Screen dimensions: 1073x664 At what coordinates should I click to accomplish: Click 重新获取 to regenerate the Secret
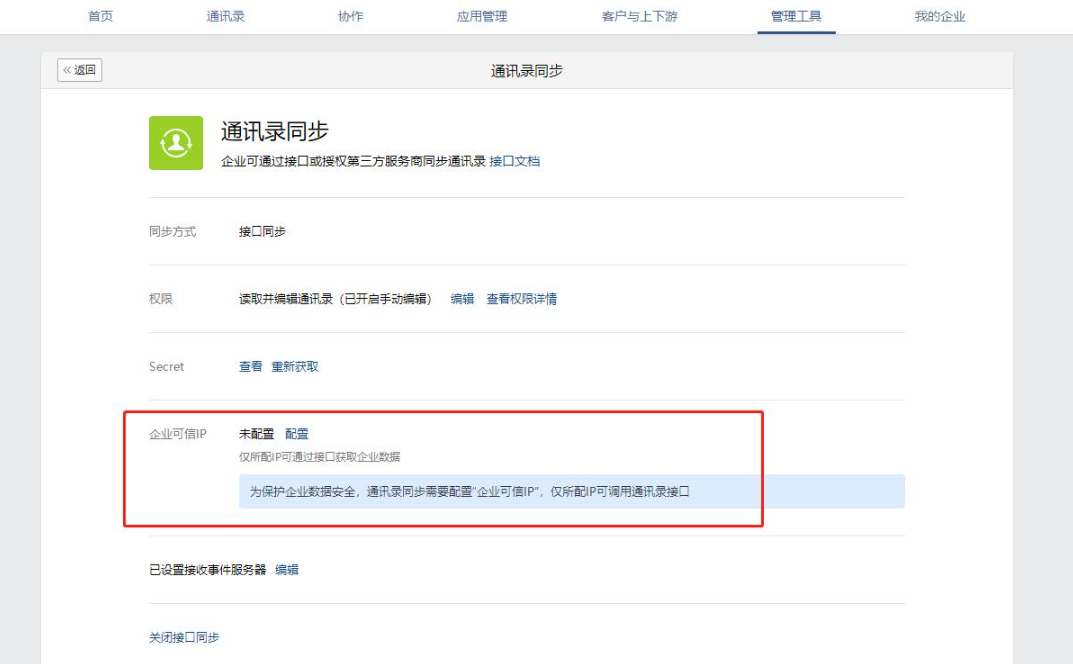[x=295, y=367]
